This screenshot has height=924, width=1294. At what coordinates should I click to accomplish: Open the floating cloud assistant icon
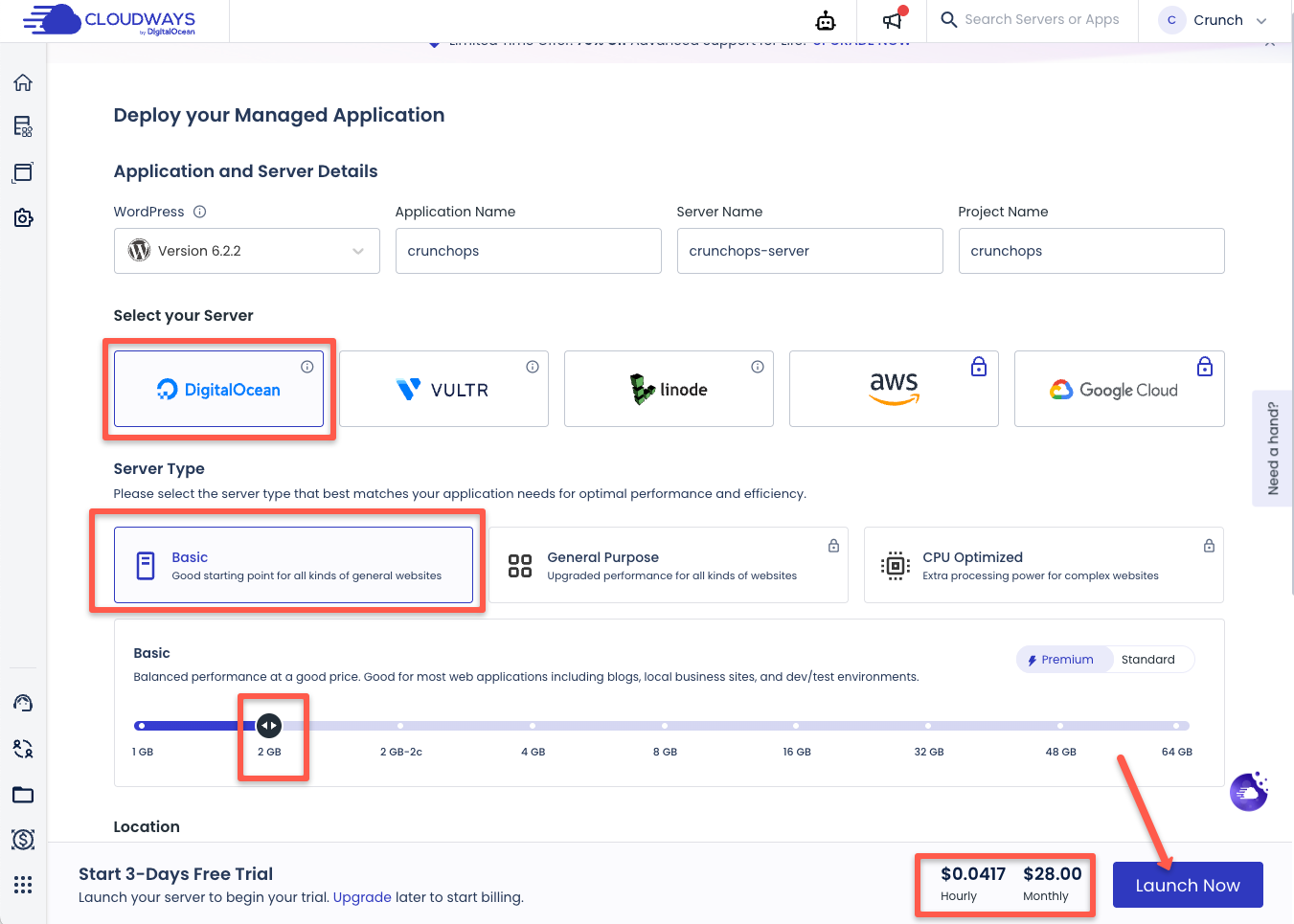click(1249, 792)
